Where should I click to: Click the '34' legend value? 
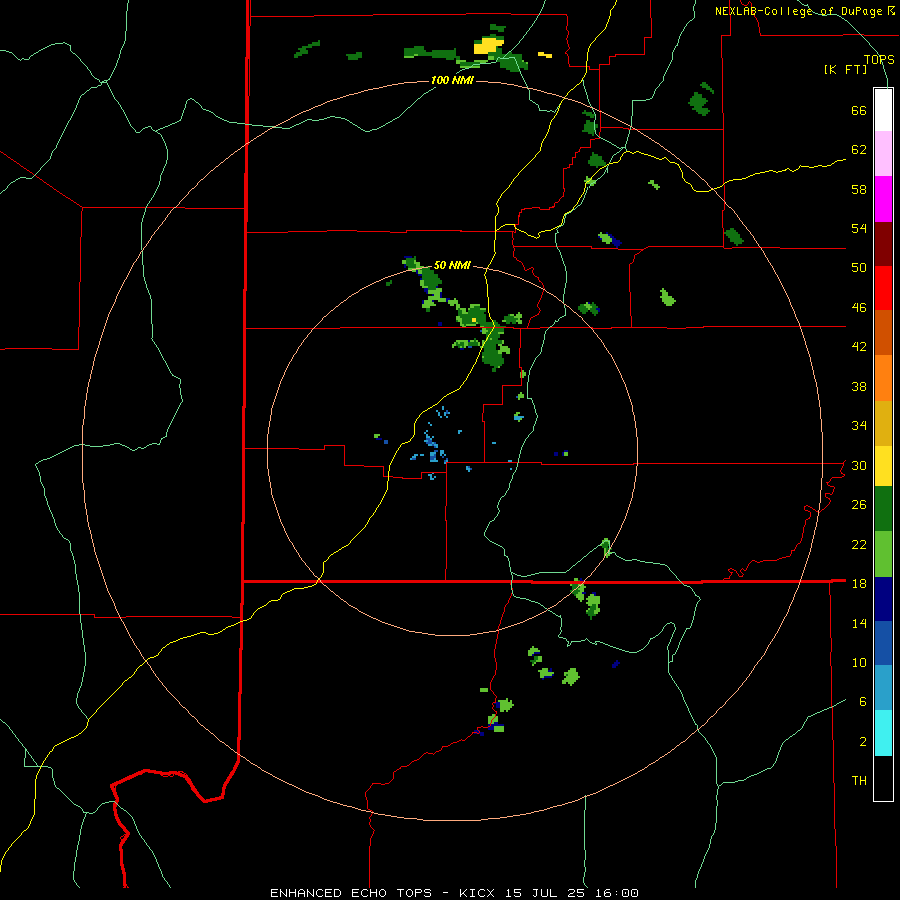coord(859,426)
